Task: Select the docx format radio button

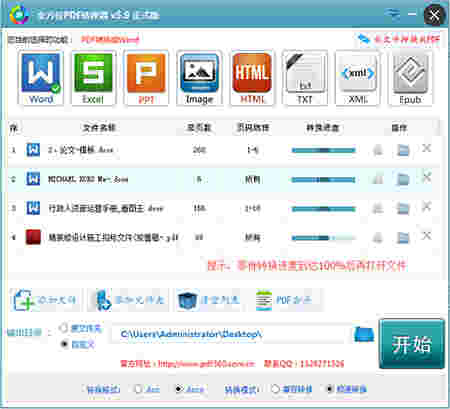Action: [178, 389]
